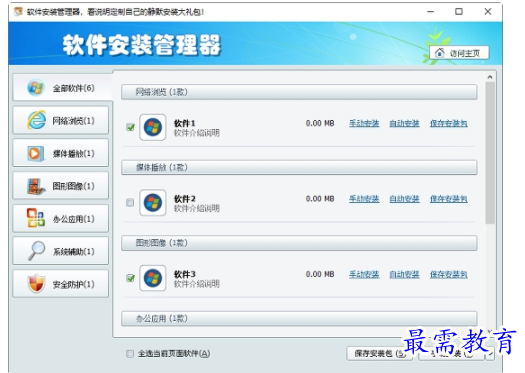Screen dimensions: 525x373
Task: Click the 软件3 program icon
Action: coord(153,278)
